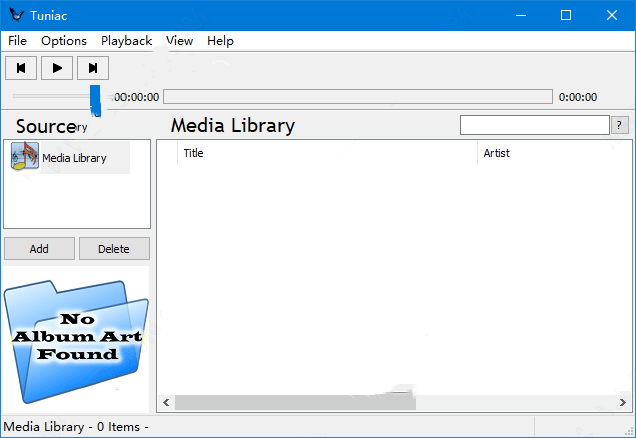Open the Playback menu
Image resolution: width=636 pixels, height=438 pixels.
click(126, 41)
